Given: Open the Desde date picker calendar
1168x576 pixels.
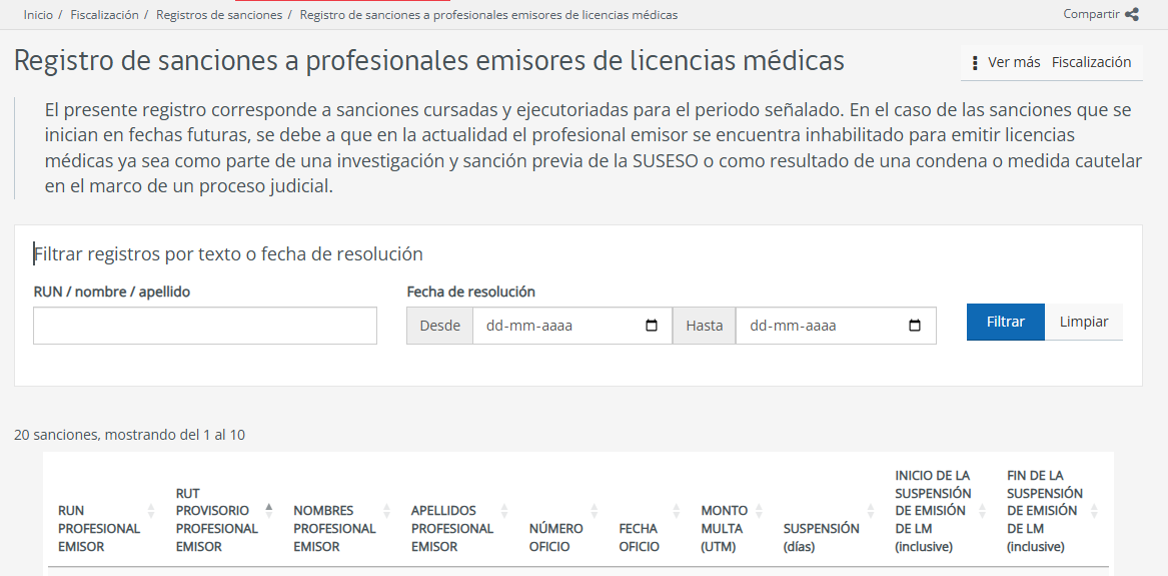Looking at the screenshot, I should (651, 325).
